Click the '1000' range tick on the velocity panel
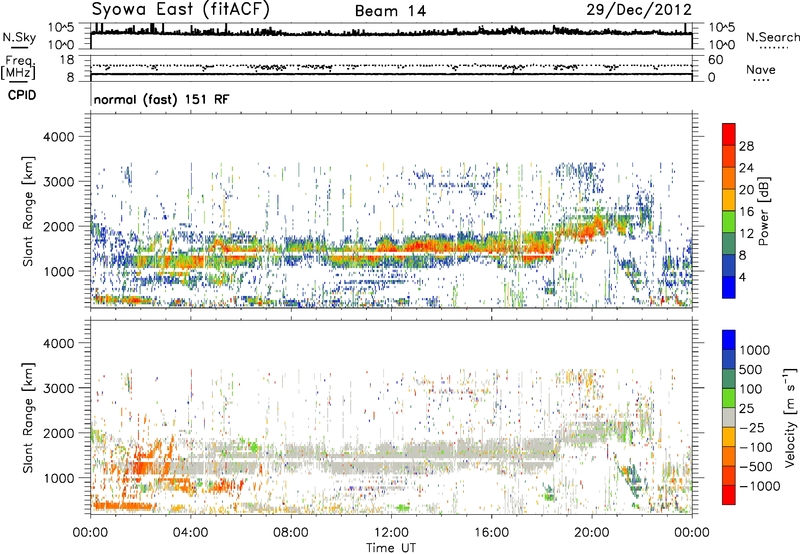This screenshot has height=554, width=800. coord(58,478)
